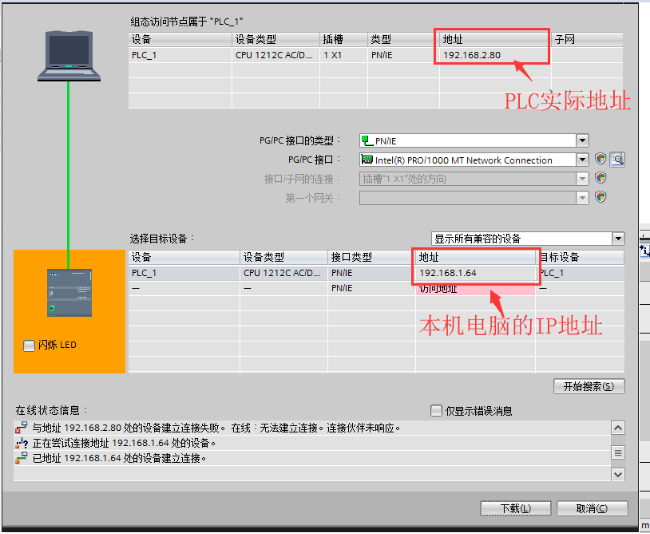Open the 显示所有兼容的设备 dropdown
650x534 pixels.
(618, 239)
